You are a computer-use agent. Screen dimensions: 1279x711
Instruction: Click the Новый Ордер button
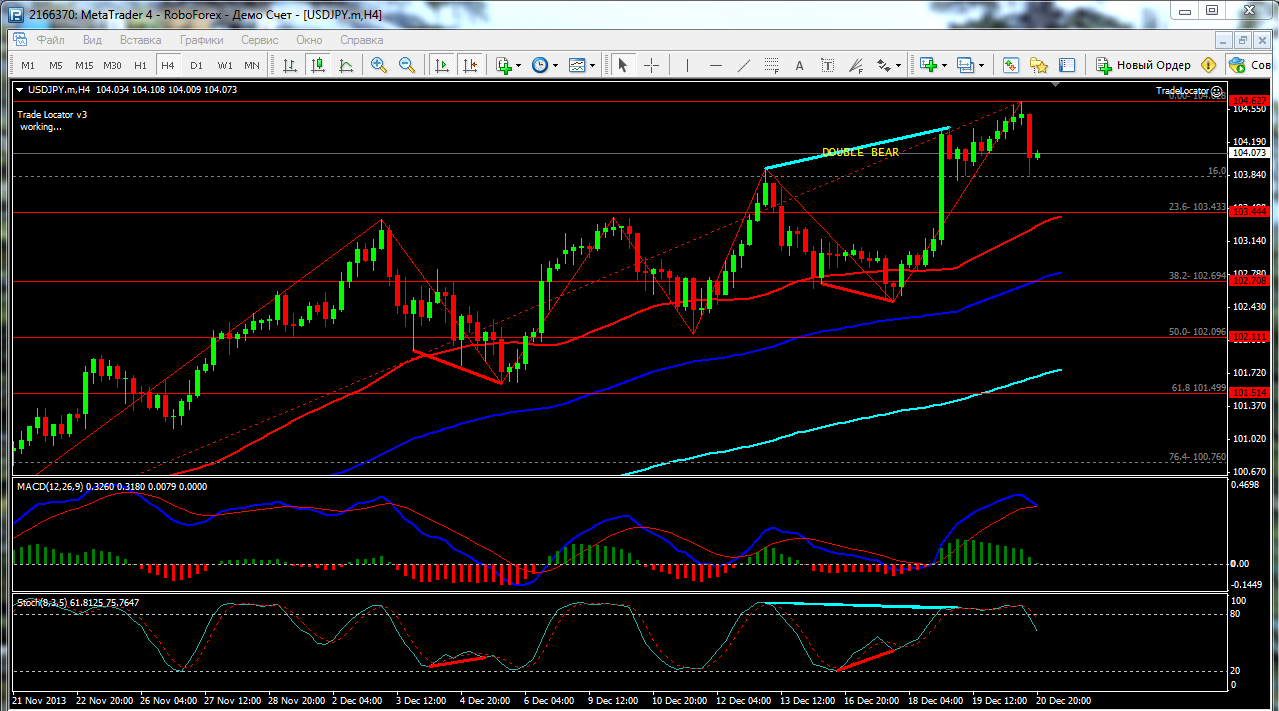click(x=1143, y=65)
